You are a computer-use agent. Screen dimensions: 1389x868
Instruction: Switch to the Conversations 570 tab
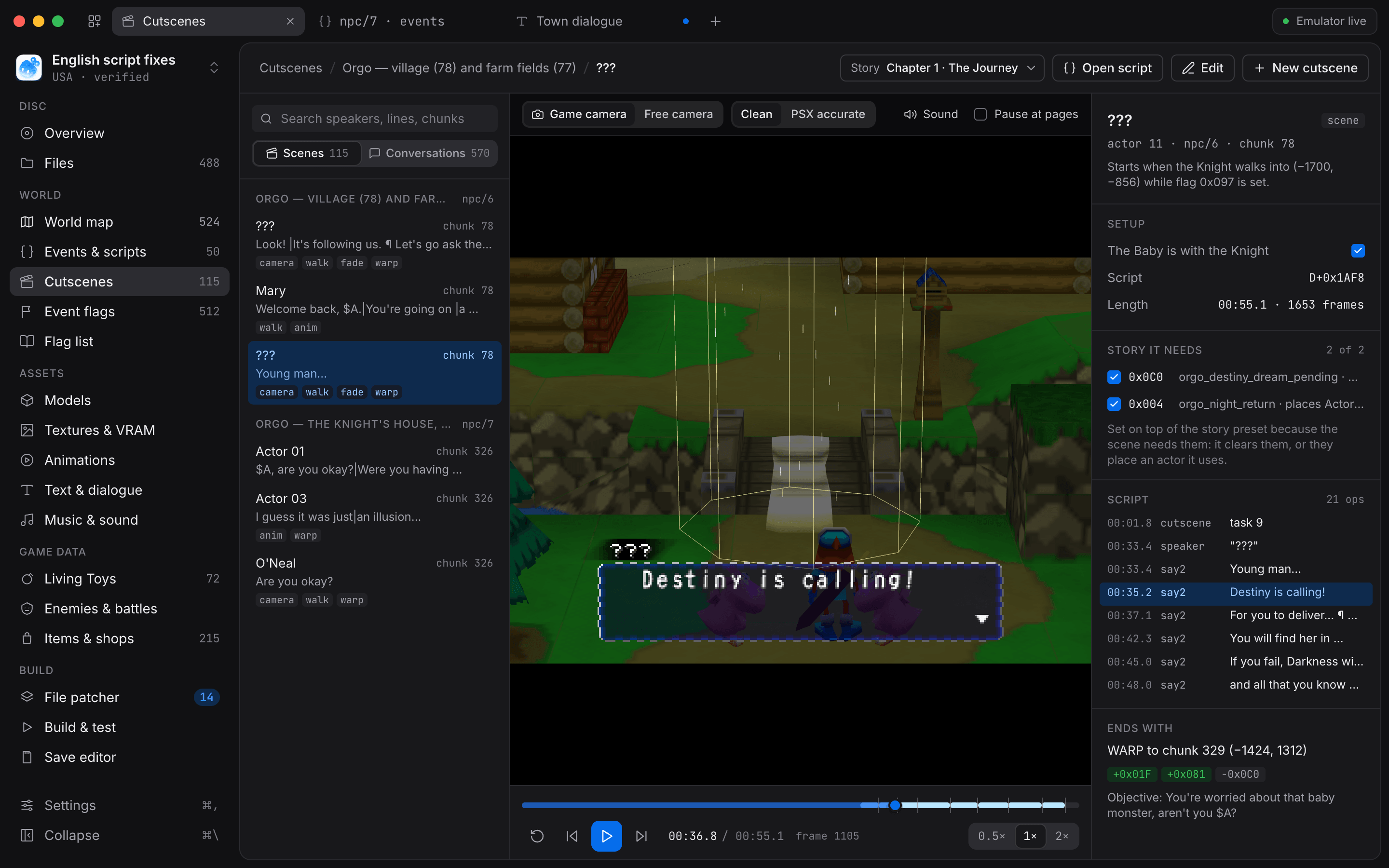click(429, 153)
